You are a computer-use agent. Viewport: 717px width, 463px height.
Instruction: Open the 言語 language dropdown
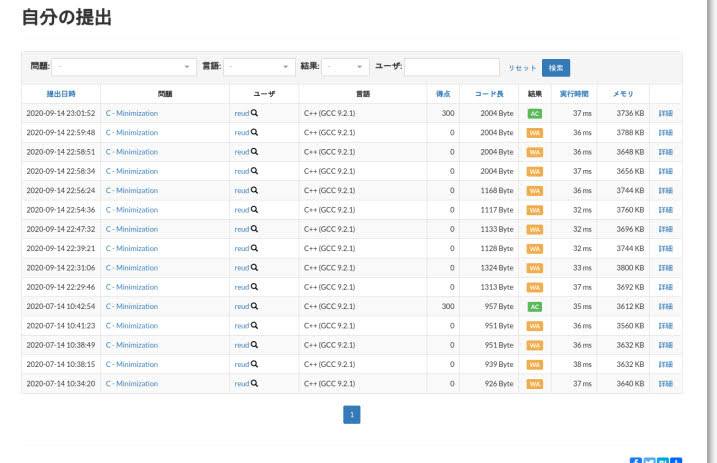[259, 67]
